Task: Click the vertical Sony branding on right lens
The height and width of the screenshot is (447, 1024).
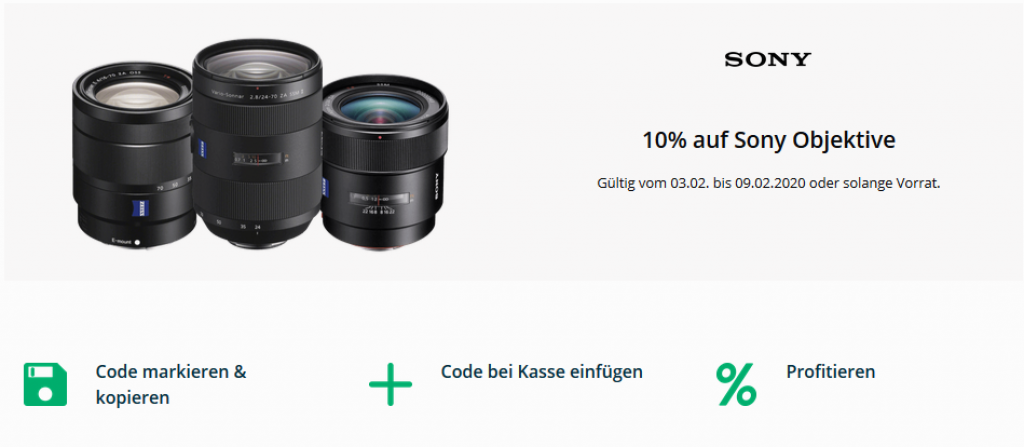Action: coord(438,187)
